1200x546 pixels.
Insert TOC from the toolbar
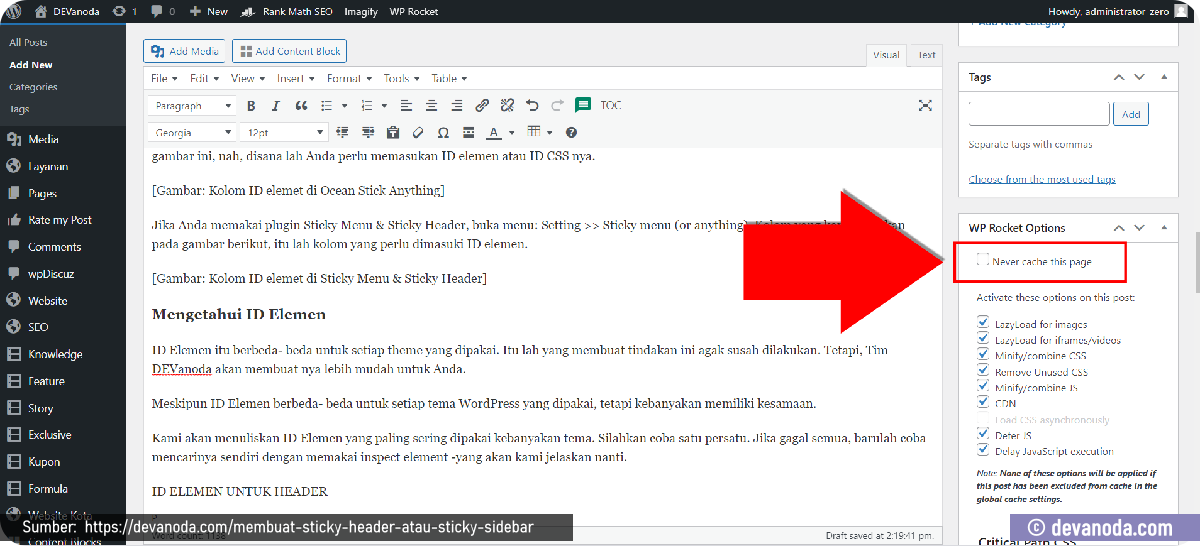tap(611, 105)
